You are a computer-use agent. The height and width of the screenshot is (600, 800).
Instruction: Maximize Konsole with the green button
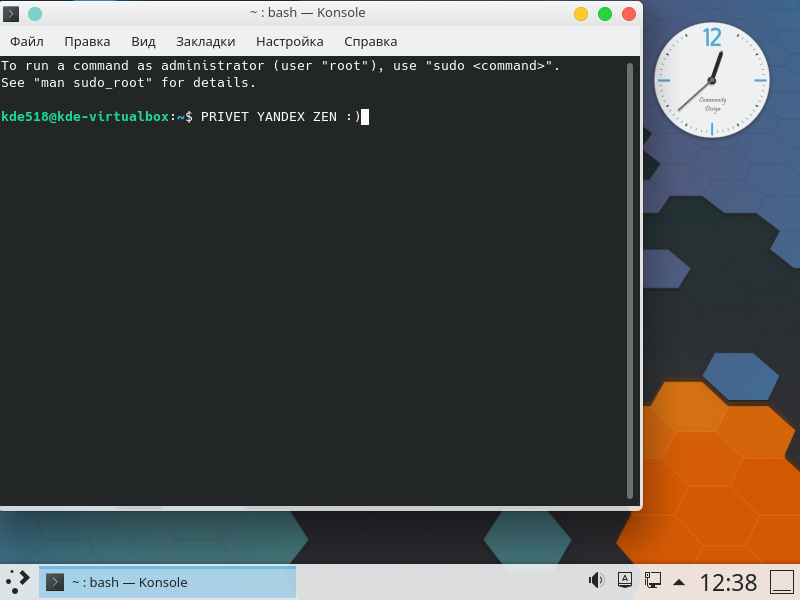(x=605, y=14)
